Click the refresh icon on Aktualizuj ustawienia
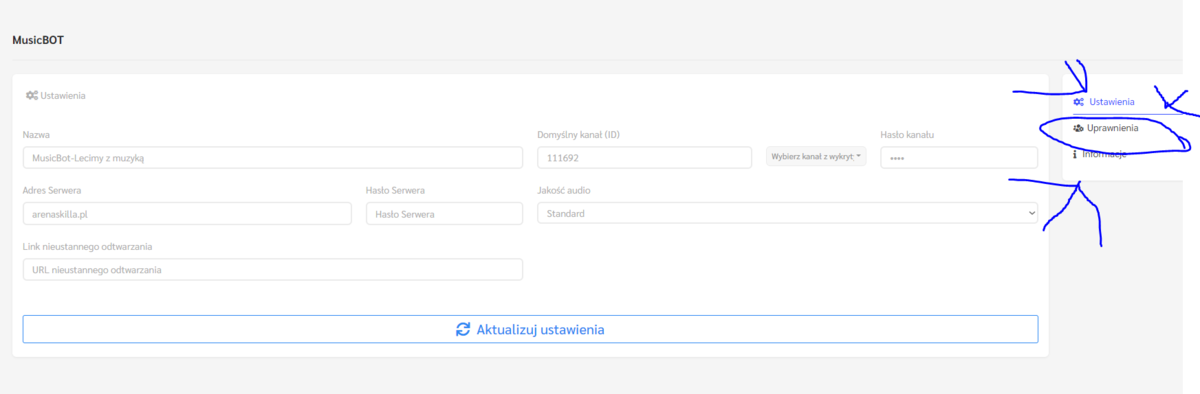This screenshot has width=1200, height=394. (x=463, y=329)
